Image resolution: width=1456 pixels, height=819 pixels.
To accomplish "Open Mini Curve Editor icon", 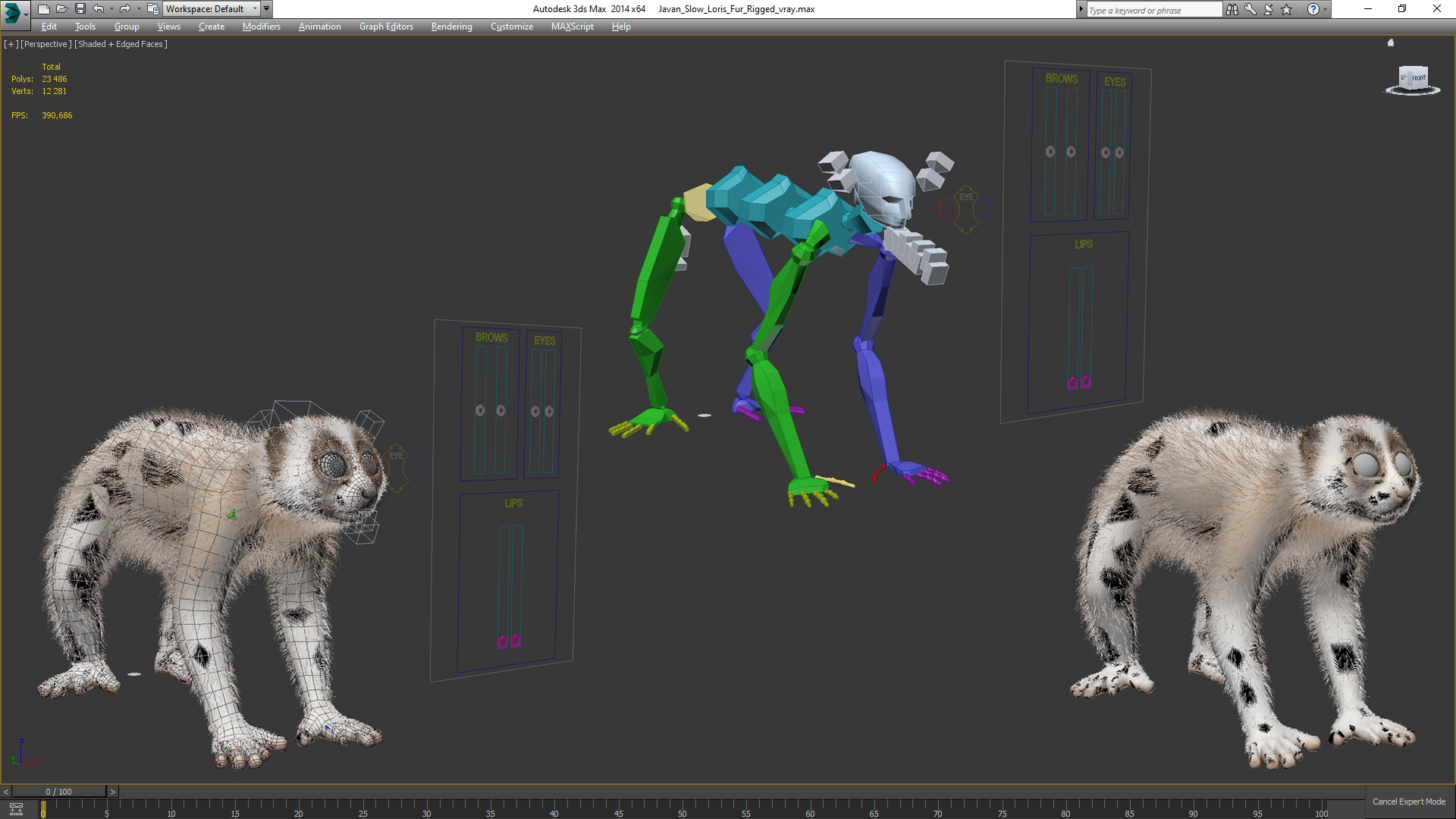I will [x=16, y=809].
